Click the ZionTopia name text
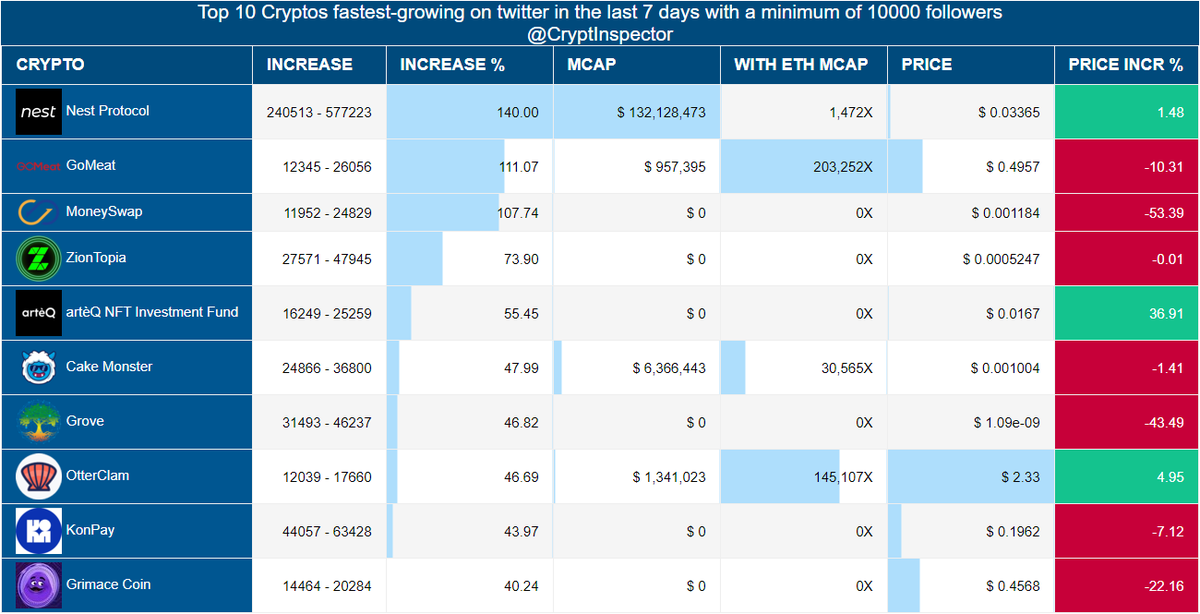 coord(96,258)
